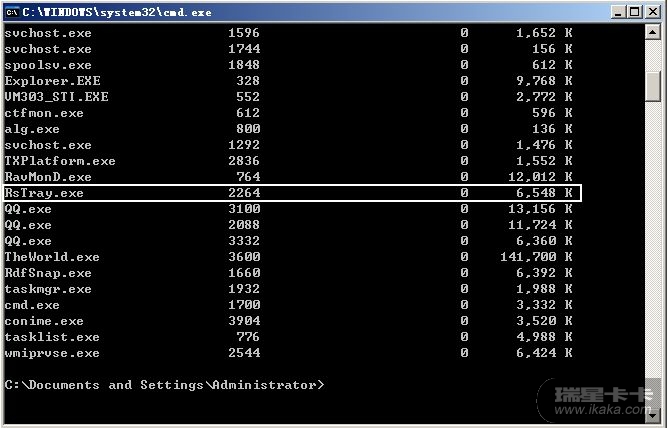Click tasklist.exe process name
The height and width of the screenshot is (428, 668).
pyautogui.click(x=52, y=337)
